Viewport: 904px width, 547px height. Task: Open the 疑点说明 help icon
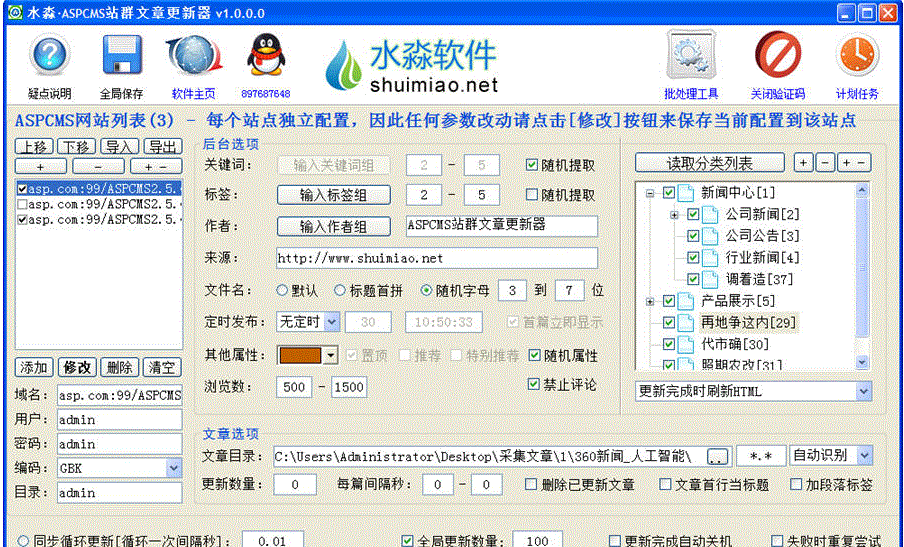(50, 55)
